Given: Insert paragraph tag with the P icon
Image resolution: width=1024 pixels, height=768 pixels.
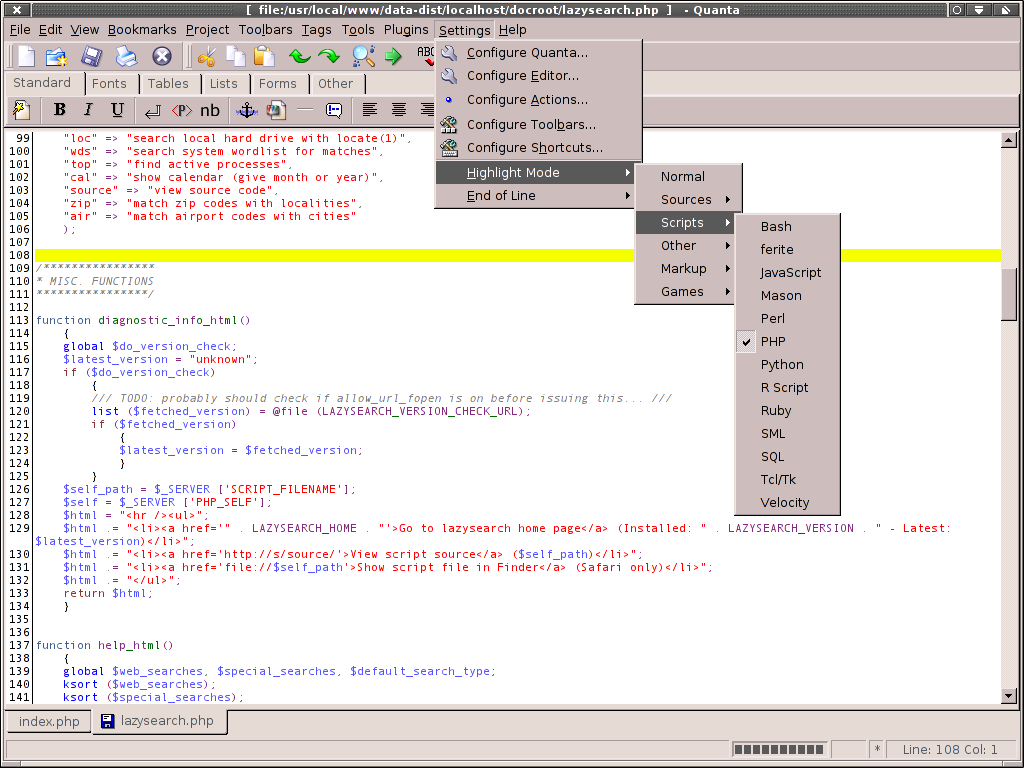Looking at the screenshot, I should (182, 110).
